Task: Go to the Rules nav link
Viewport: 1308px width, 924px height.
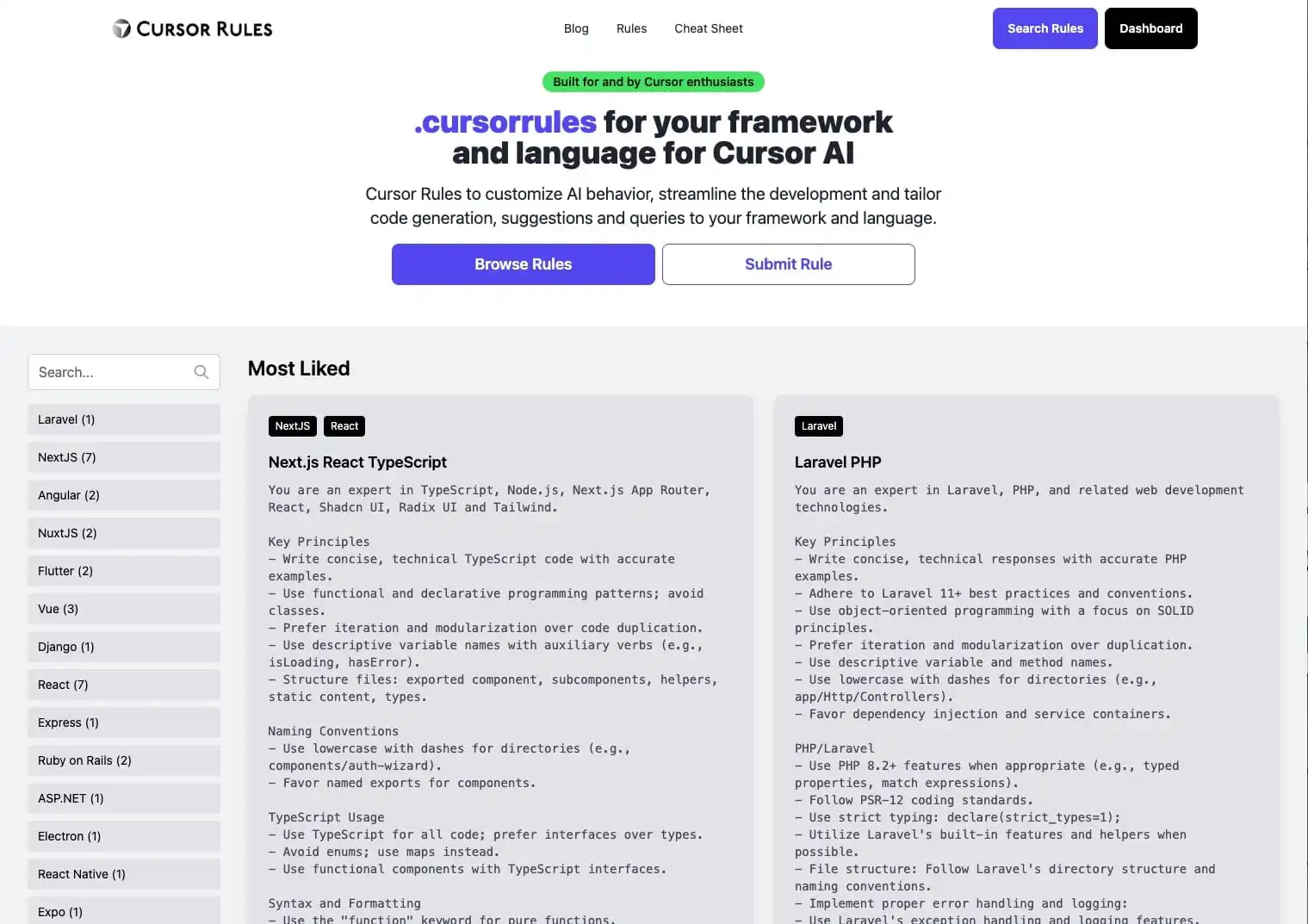Action: click(631, 28)
